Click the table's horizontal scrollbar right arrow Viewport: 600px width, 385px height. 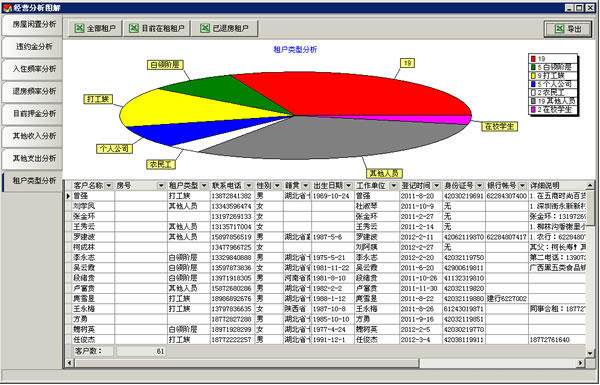pyautogui.click(x=581, y=363)
